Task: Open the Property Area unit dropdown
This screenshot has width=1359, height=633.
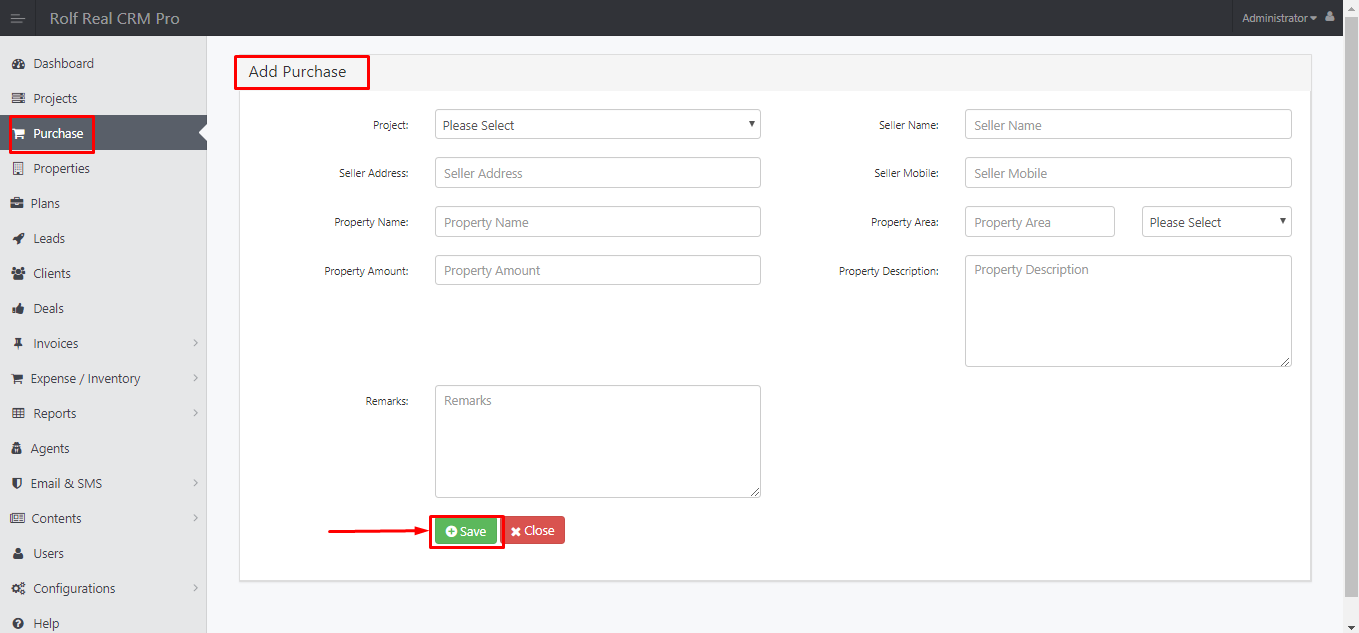Action: (1216, 222)
